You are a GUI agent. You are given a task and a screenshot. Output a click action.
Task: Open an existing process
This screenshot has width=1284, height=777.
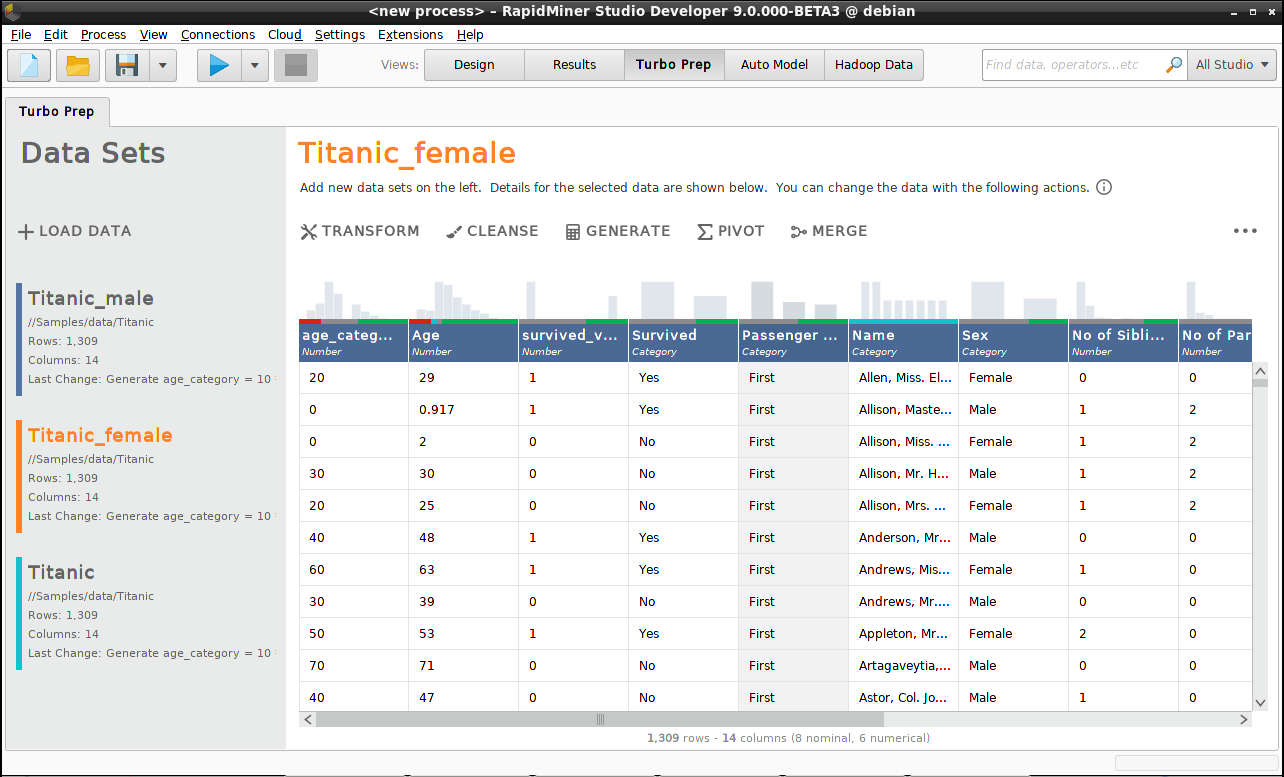75,64
